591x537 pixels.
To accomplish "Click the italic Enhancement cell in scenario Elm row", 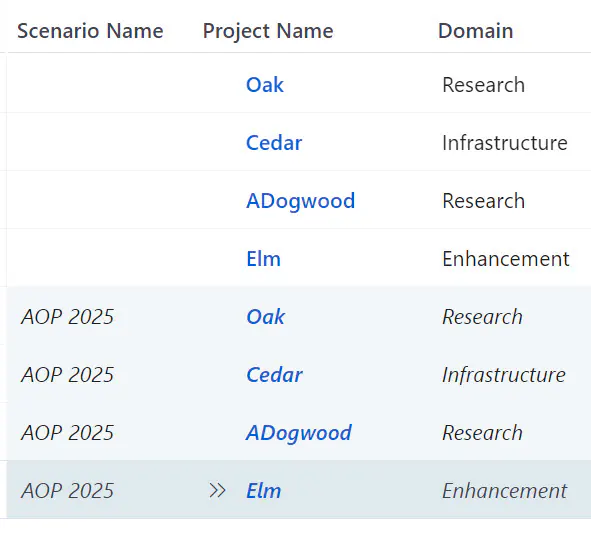I will click(x=505, y=491).
